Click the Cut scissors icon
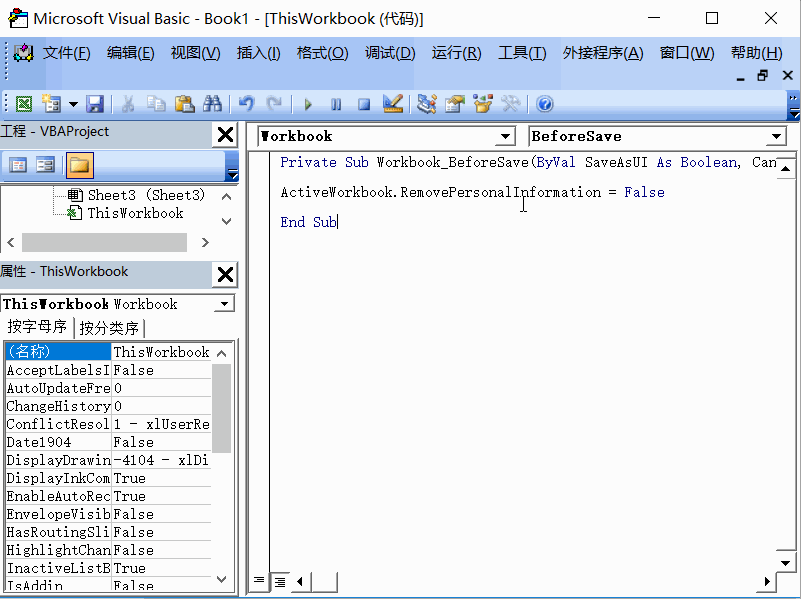 pyautogui.click(x=128, y=104)
